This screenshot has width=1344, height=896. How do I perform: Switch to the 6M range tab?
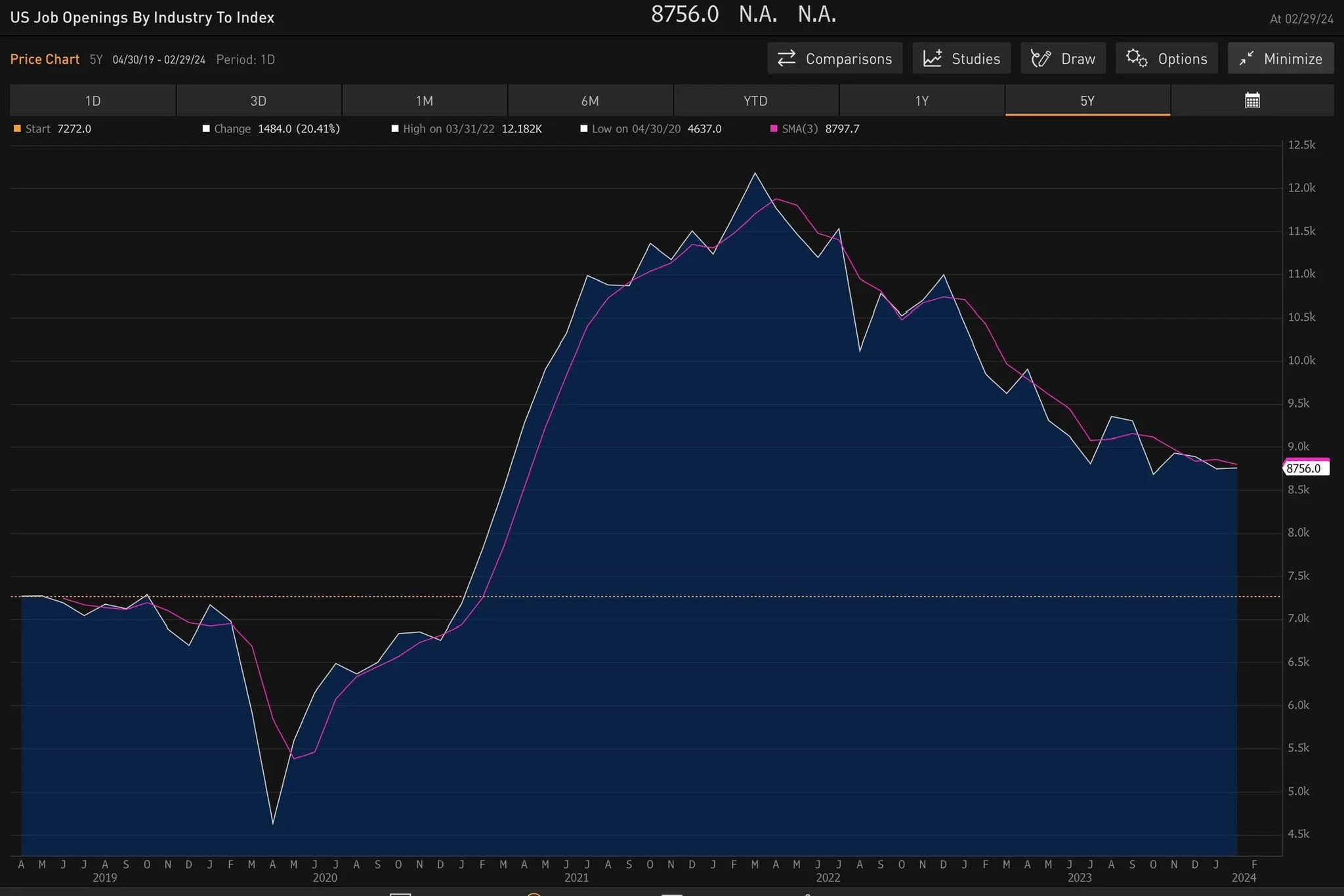click(x=590, y=100)
